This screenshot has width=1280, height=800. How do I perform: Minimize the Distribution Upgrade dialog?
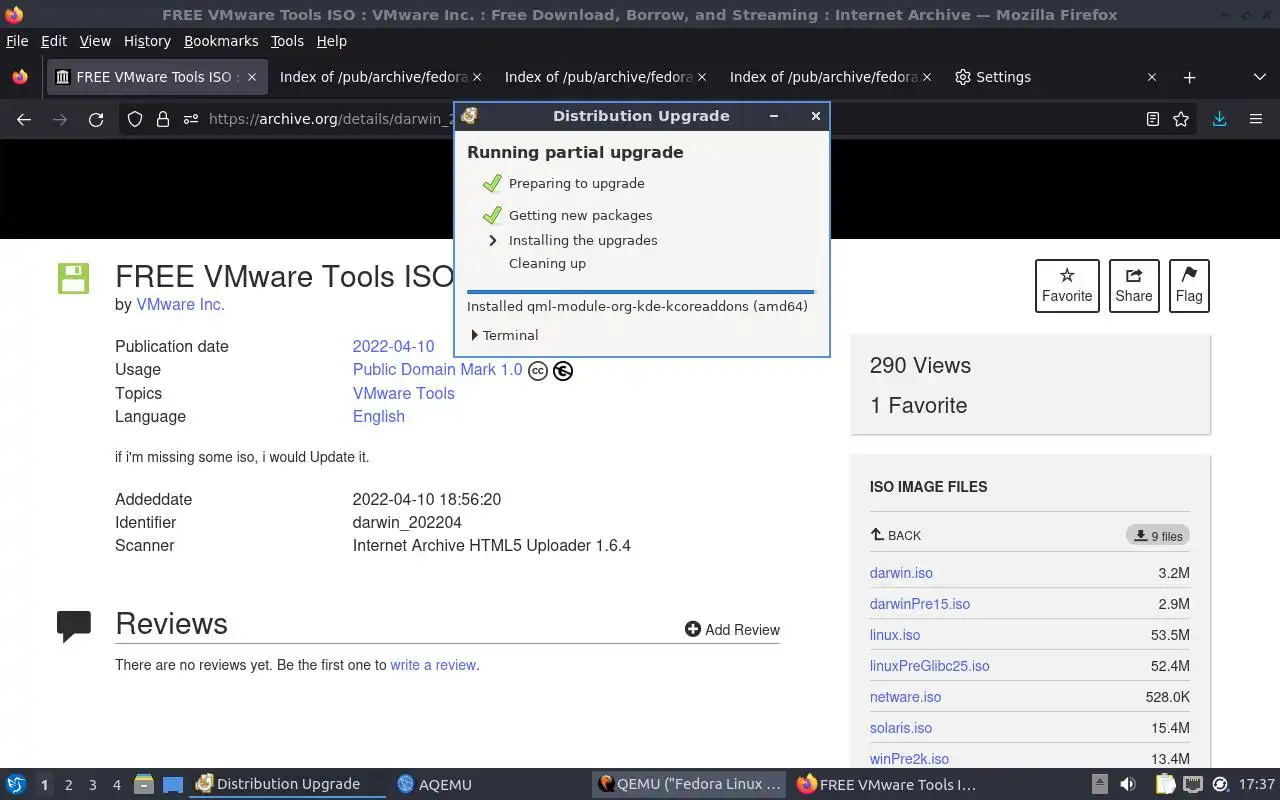[x=773, y=116]
